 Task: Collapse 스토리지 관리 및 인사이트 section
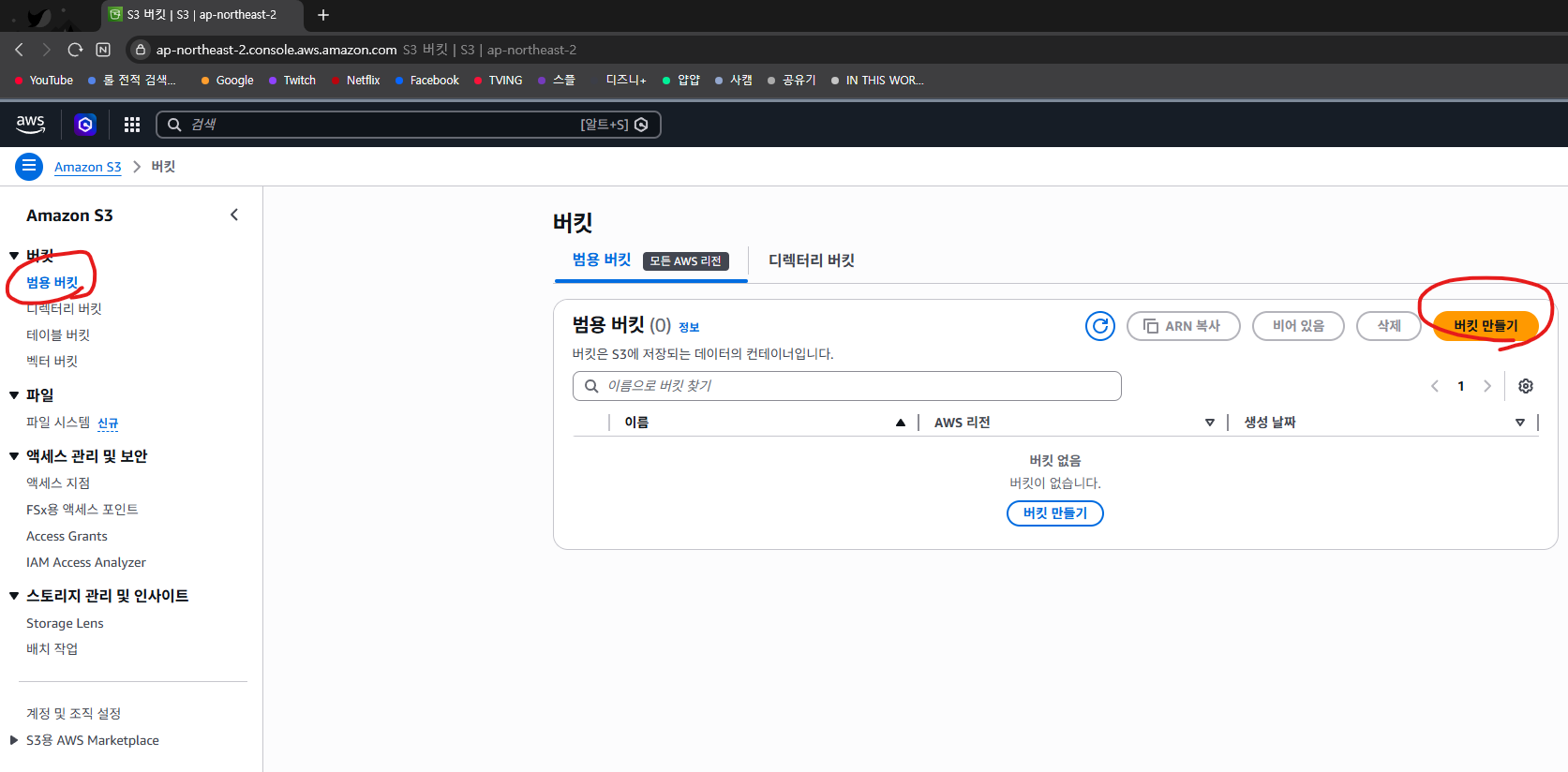14,596
